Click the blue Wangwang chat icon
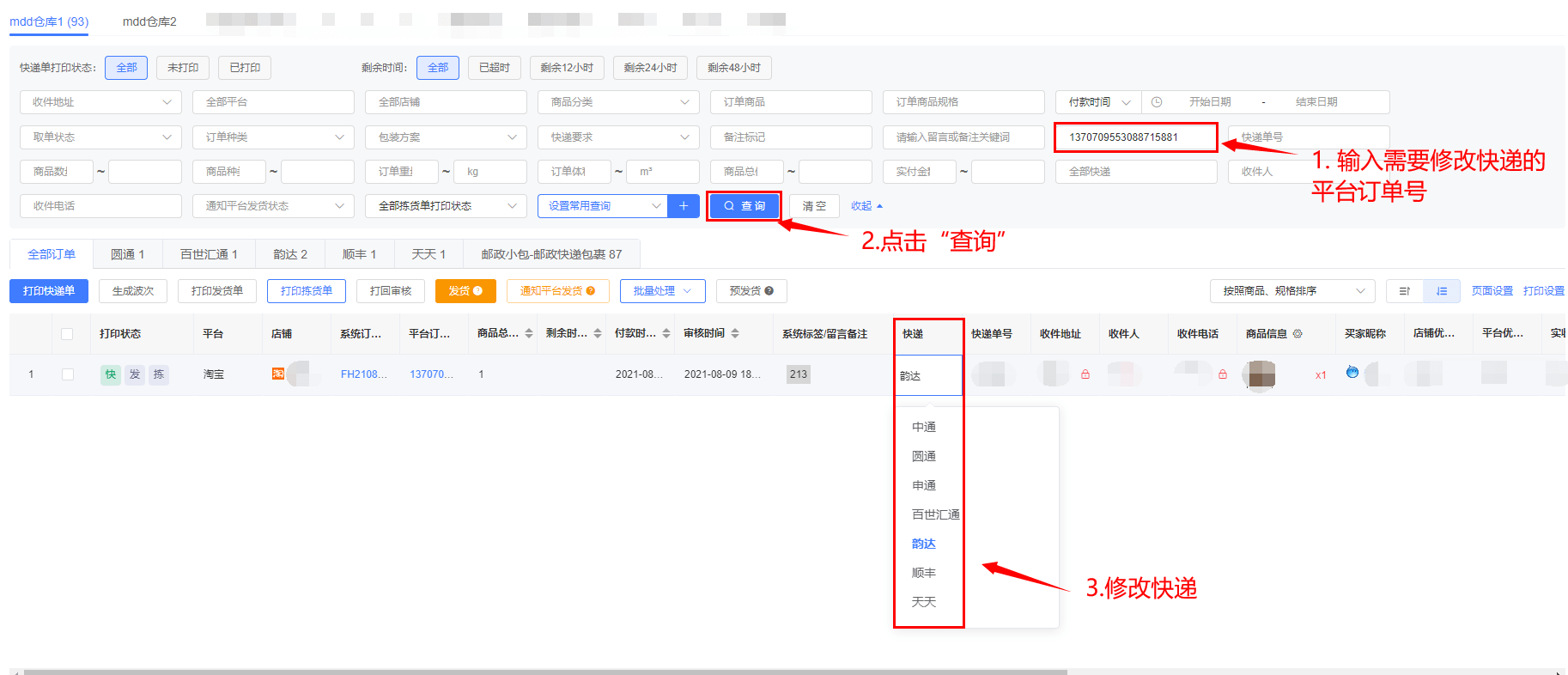This screenshot has height=675, width=1568. 1352,372
